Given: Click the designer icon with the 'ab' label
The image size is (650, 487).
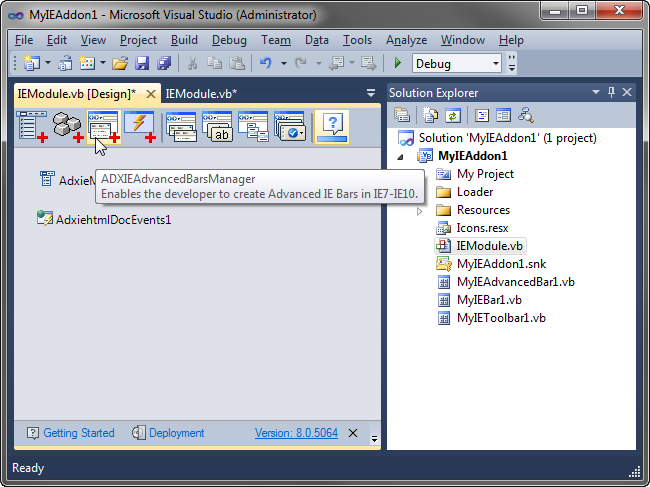Looking at the screenshot, I should click(217, 127).
